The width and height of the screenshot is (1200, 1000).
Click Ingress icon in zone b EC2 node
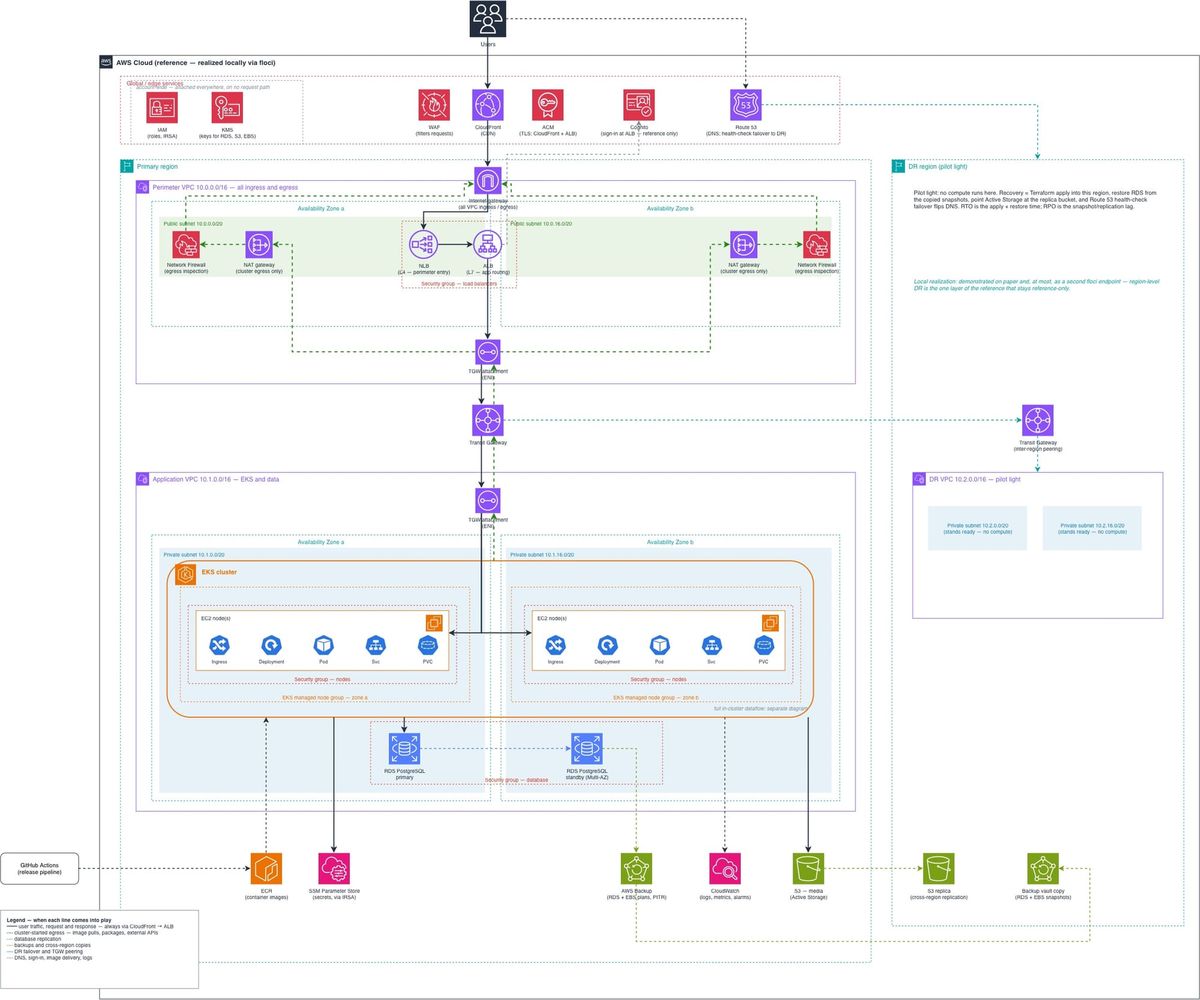(x=556, y=645)
